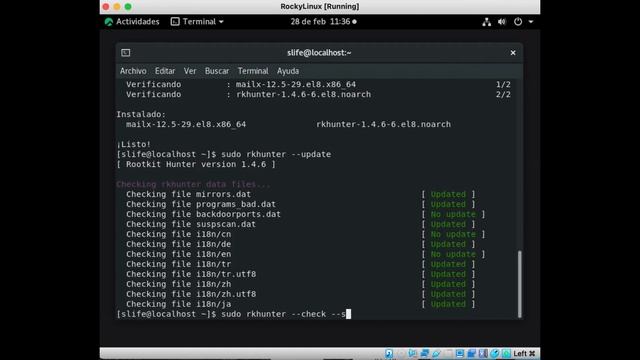The height and width of the screenshot is (360, 640).
Task: Click the 'No update' status for backdoorports.dat
Action: 453,214
